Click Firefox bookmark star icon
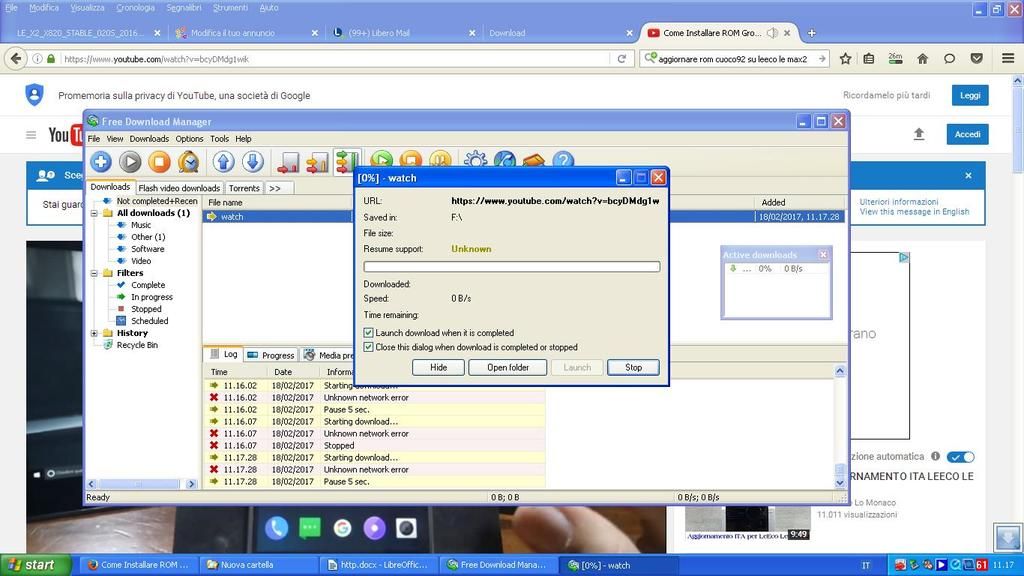Image resolution: width=1024 pixels, height=576 pixels. click(845, 59)
